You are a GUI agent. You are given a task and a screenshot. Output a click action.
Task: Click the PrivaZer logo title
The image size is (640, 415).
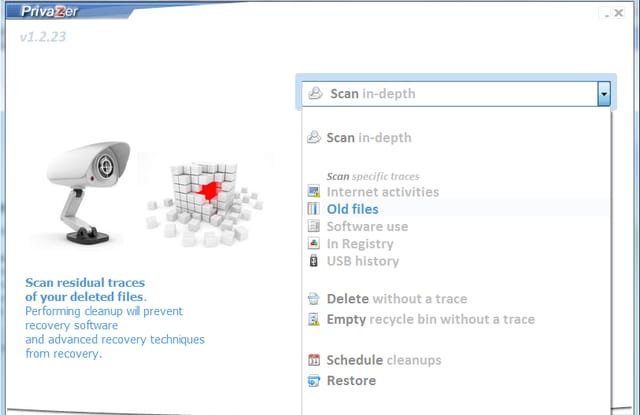coord(49,11)
